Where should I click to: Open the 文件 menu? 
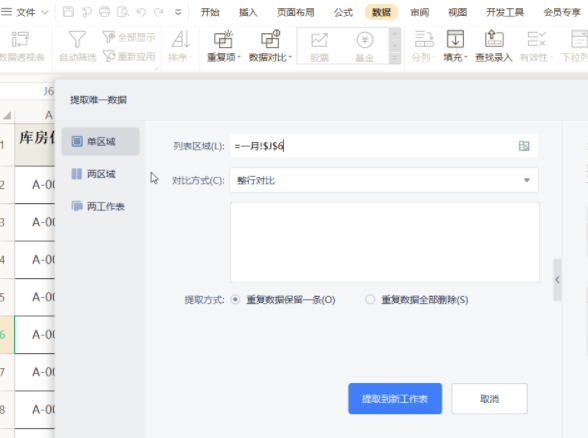click(25, 12)
